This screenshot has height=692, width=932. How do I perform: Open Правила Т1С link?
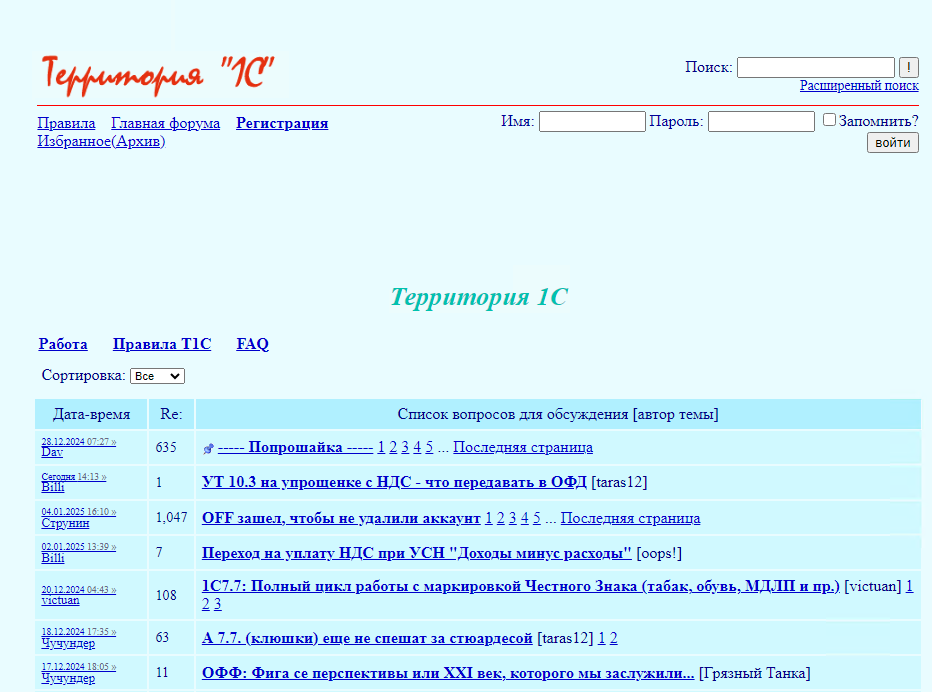tap(162, 344)
